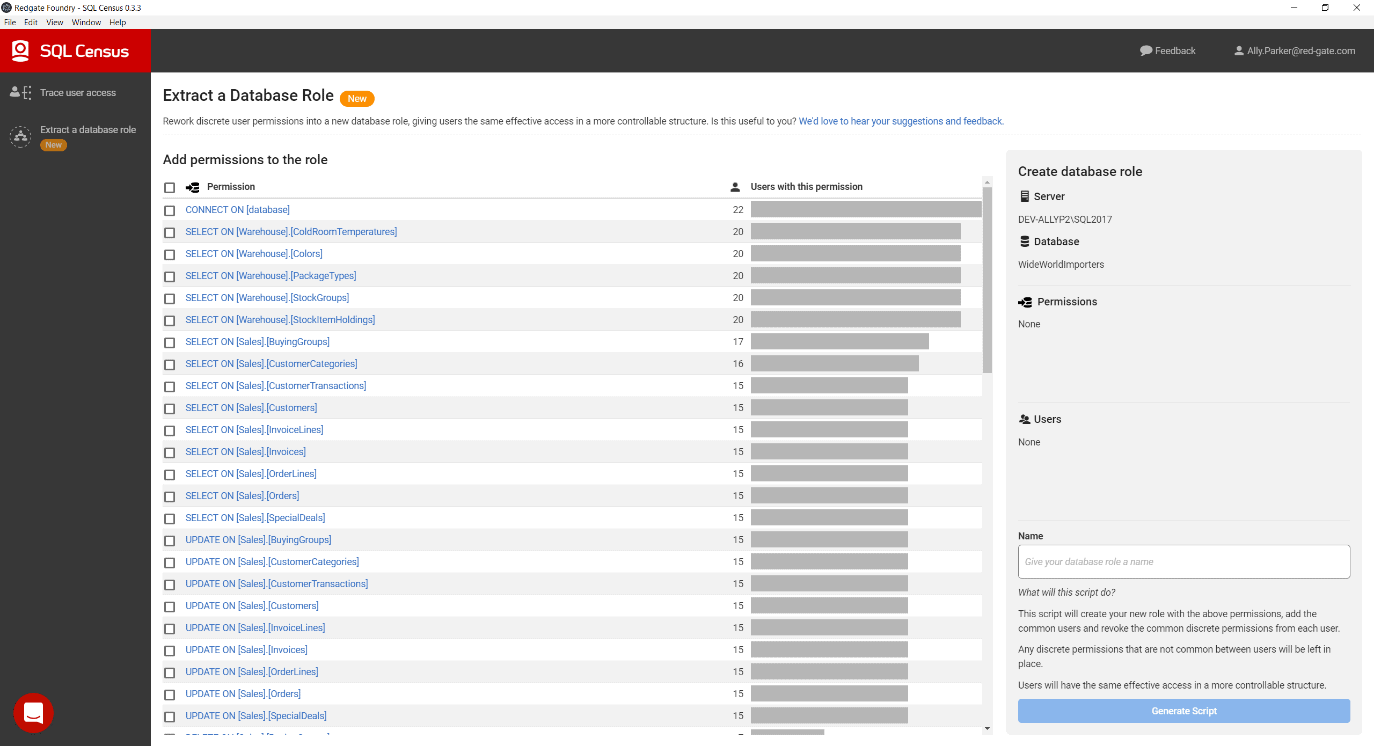This screenshot has height=746, width=1374.
Task: Click the database role Name field
Action: [x=1184, y=561]
